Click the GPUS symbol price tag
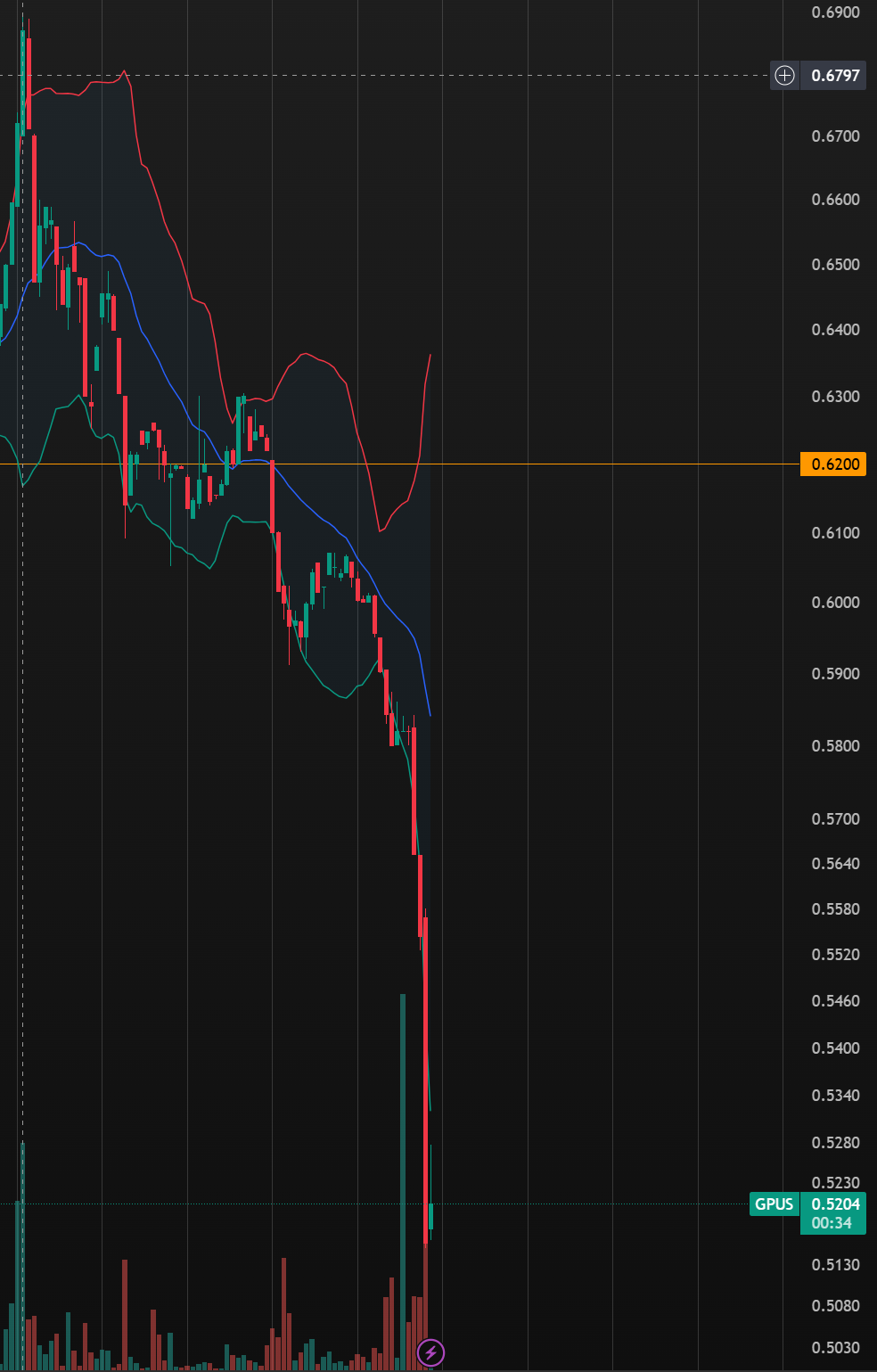 tap(774, 1204)
